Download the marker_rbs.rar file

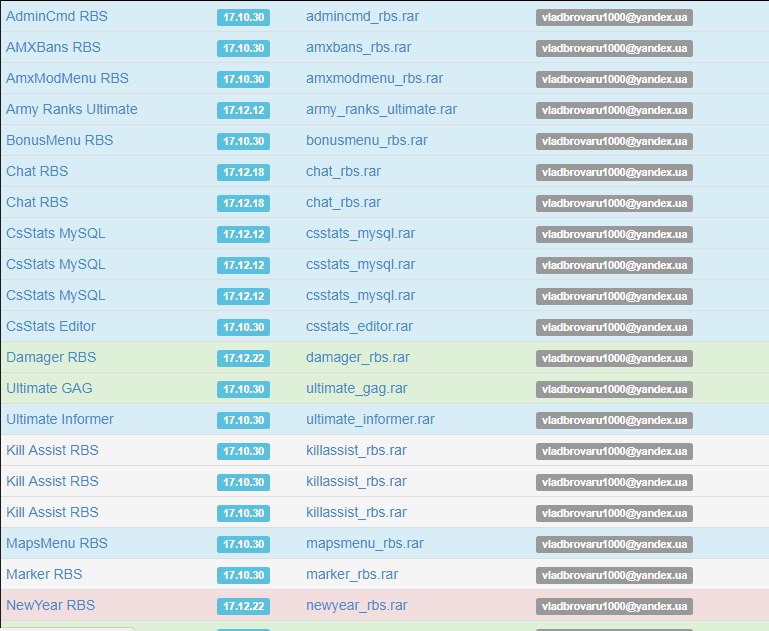(352, 574)
